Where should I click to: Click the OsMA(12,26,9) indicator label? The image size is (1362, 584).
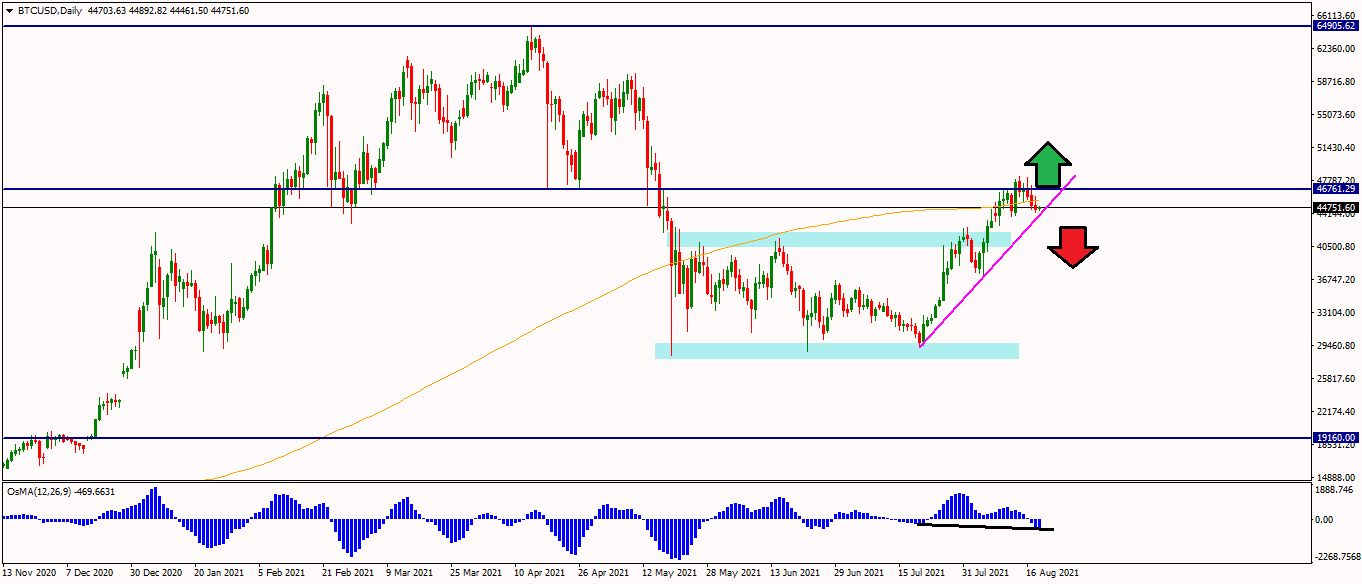tap(58, 491)
